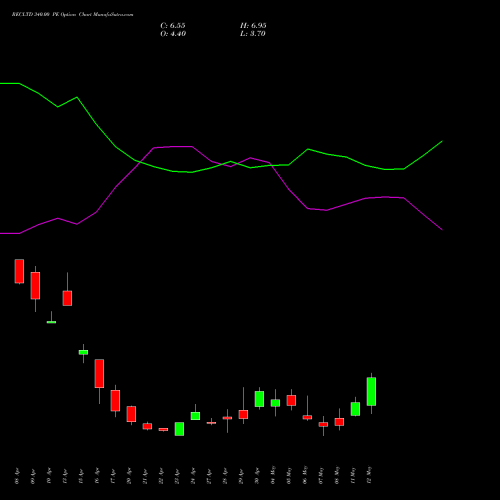Click the '23 Apr' date label
500x500 pixels.
point(177,476)
